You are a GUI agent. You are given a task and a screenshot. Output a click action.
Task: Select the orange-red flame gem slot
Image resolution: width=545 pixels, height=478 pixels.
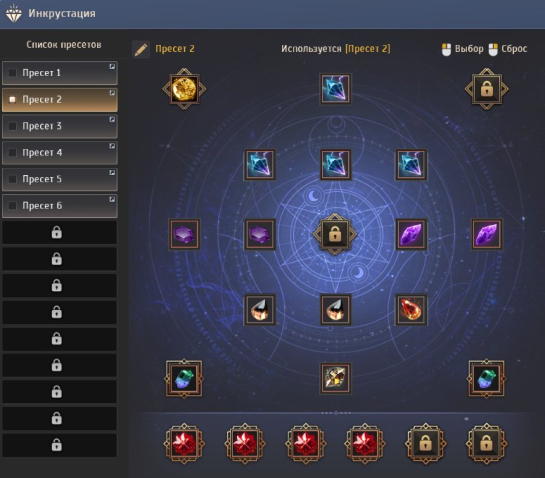pyautogui.click(x=411, y=309)
